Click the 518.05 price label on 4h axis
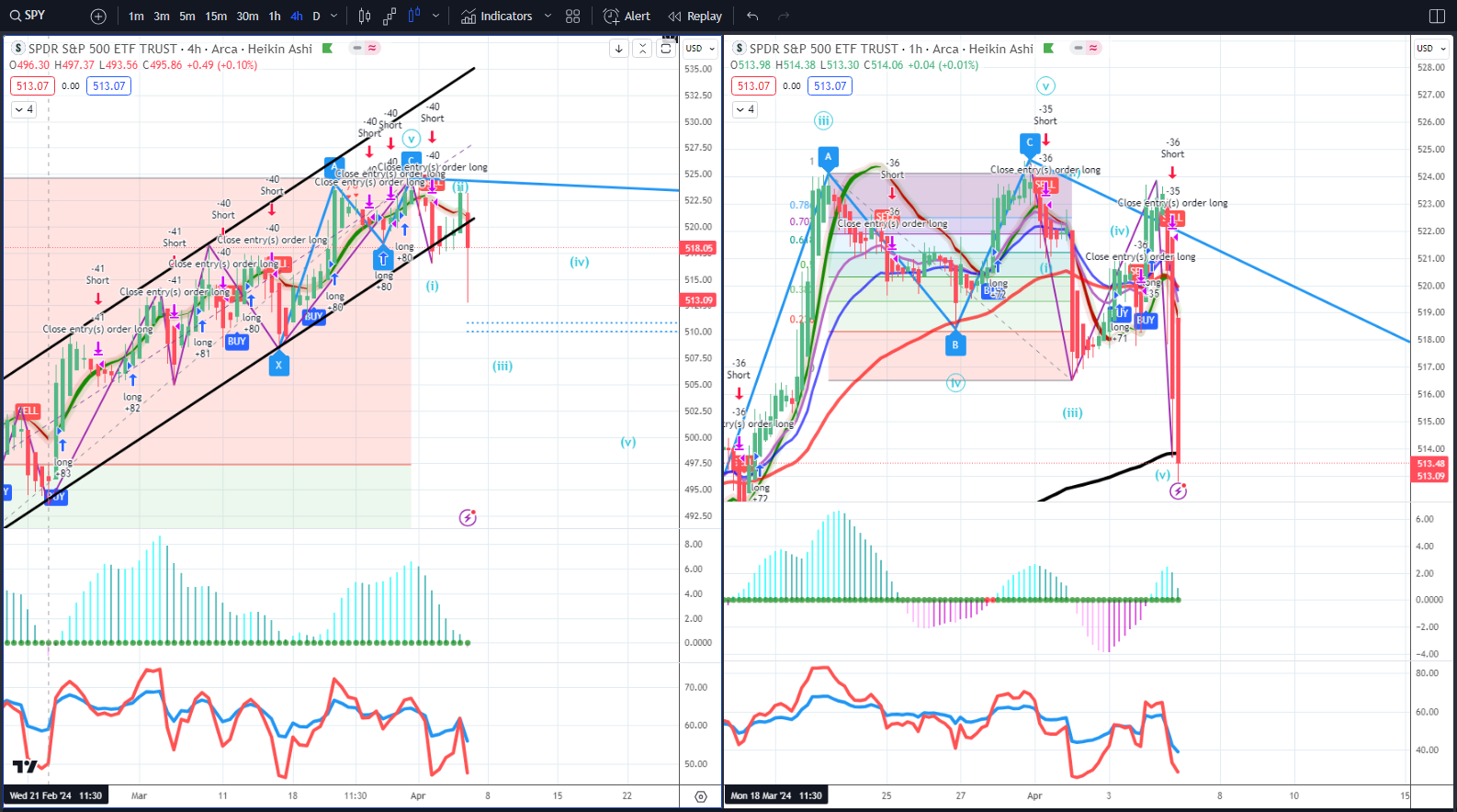This screenshot has height=812, width=1457. tap(699, 248)
